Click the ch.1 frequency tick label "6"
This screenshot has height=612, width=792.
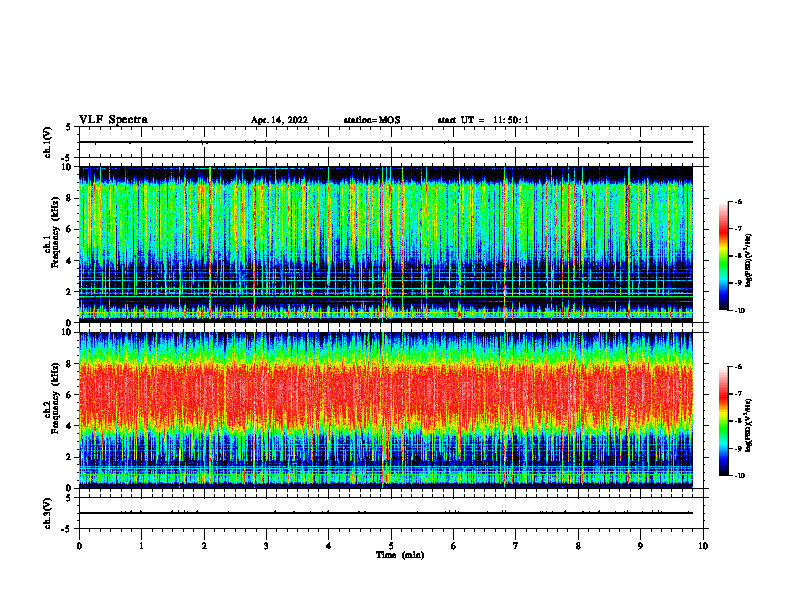(x=69, y=229)
